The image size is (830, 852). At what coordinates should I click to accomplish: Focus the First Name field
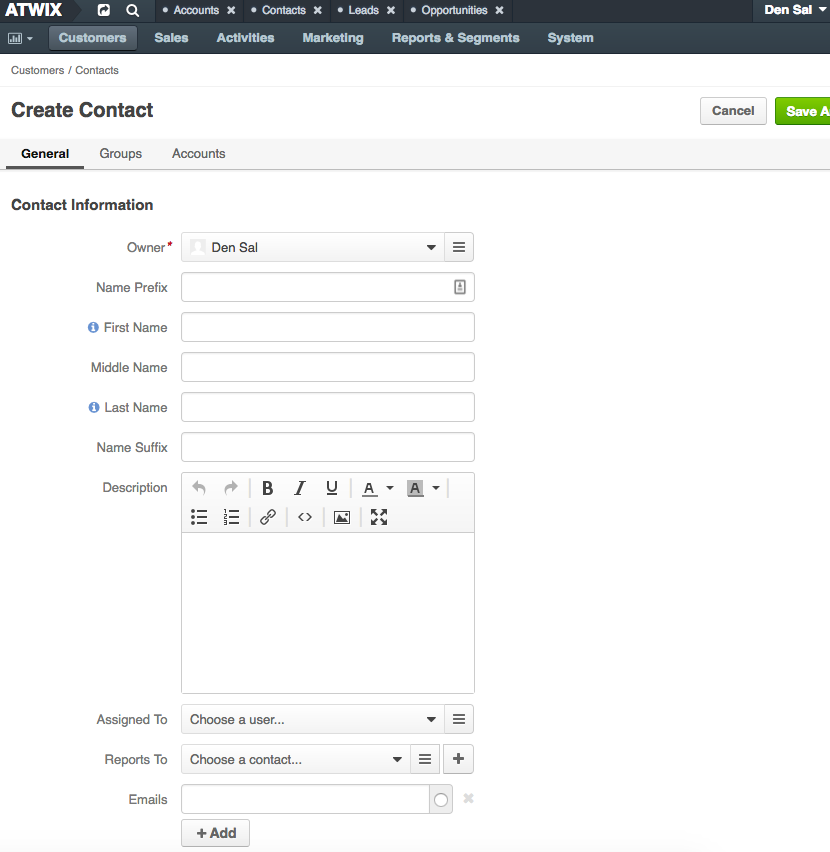[x=328, y=327]
